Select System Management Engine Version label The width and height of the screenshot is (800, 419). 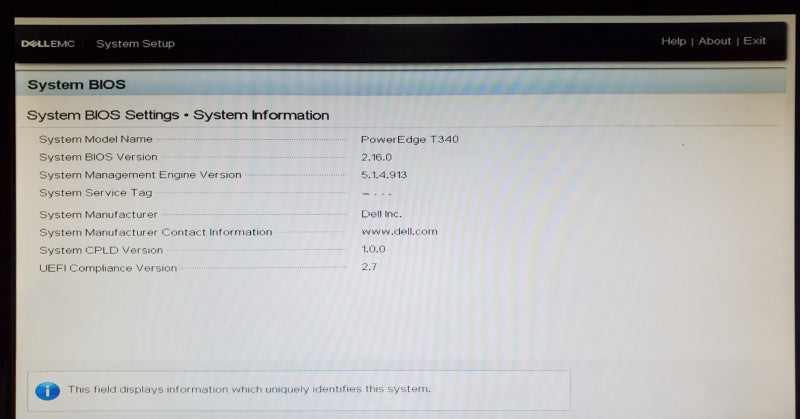click(140, 175)
